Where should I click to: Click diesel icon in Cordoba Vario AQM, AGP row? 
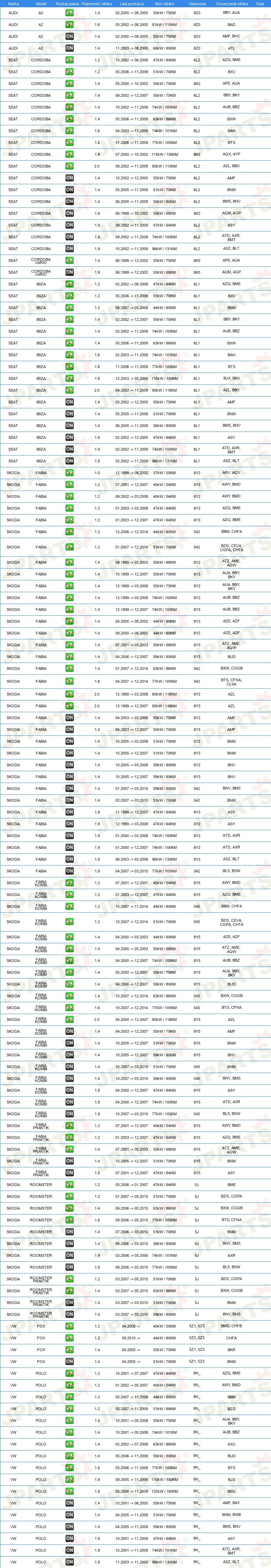tap(69, 272)
